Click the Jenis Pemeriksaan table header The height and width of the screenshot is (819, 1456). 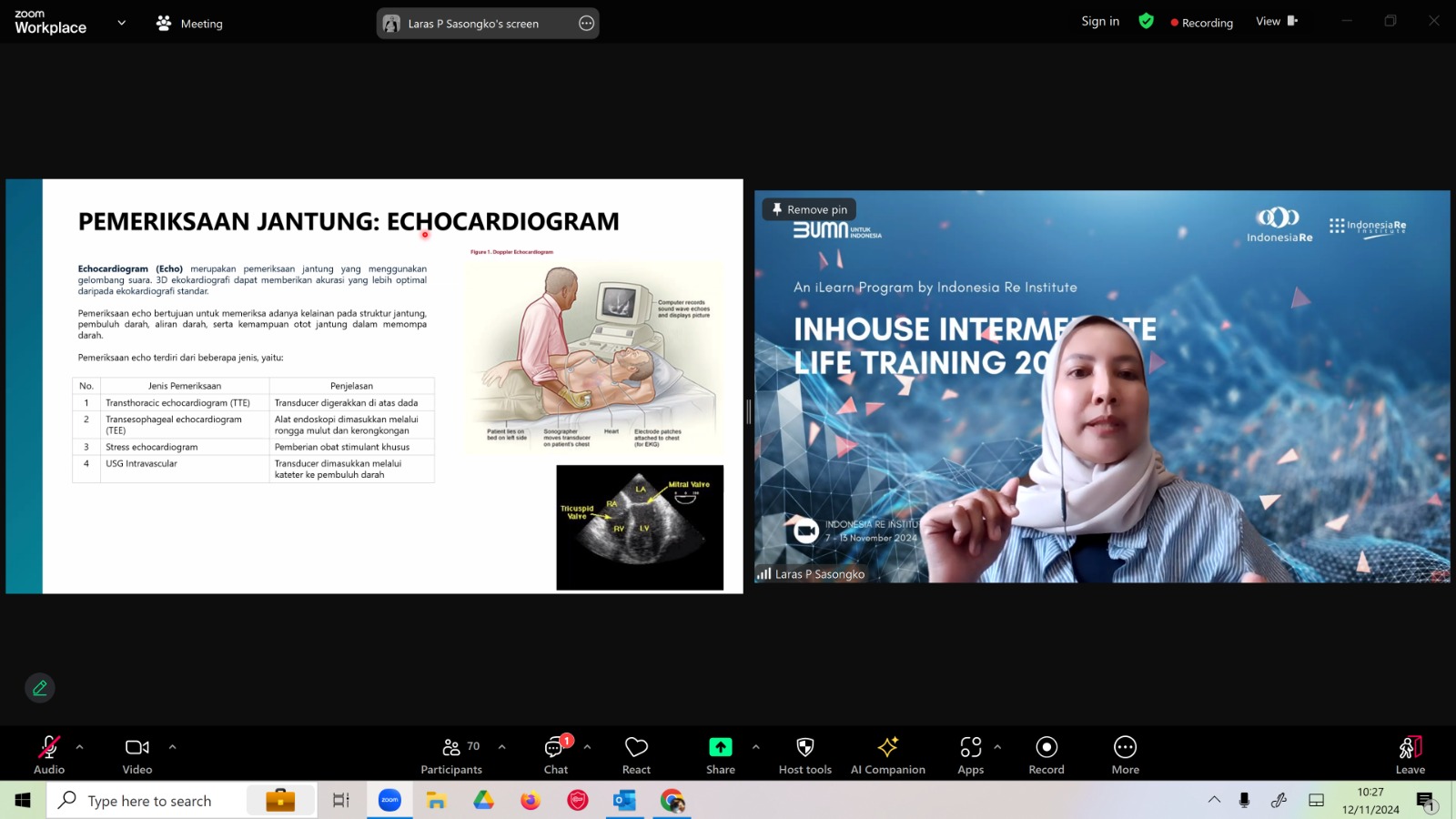coord(185,386)
